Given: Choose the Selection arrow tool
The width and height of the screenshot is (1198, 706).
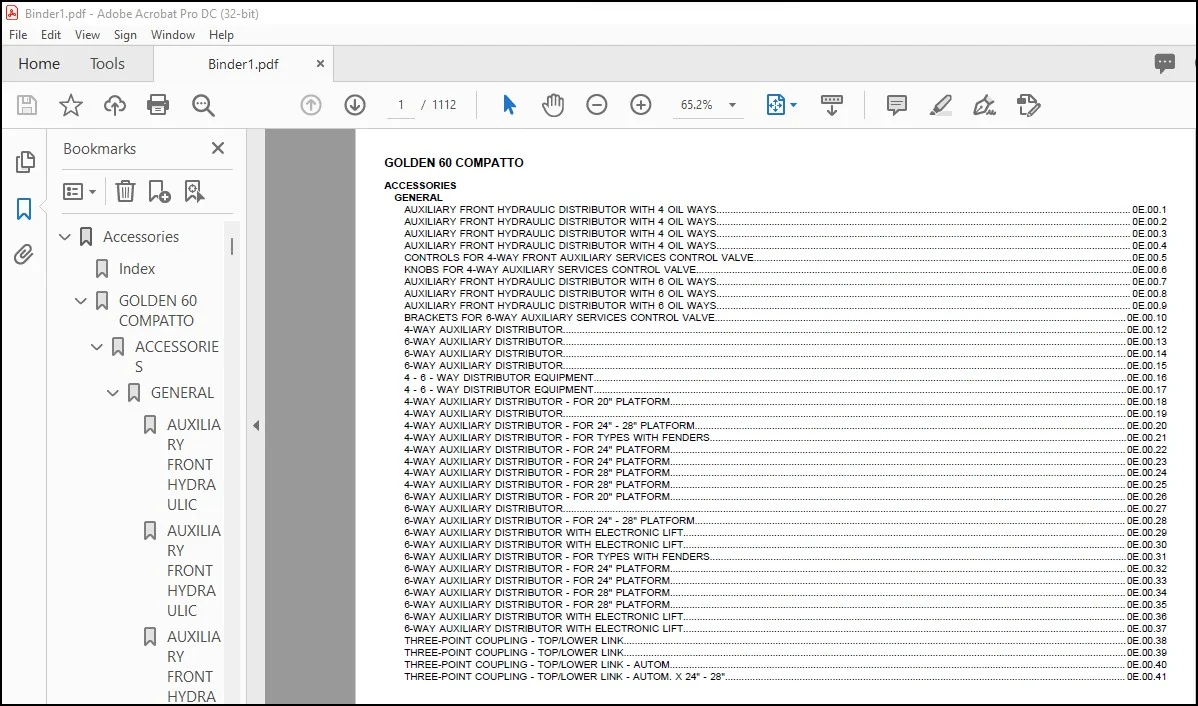Looking at the screenshot, I should coord(510,105).
